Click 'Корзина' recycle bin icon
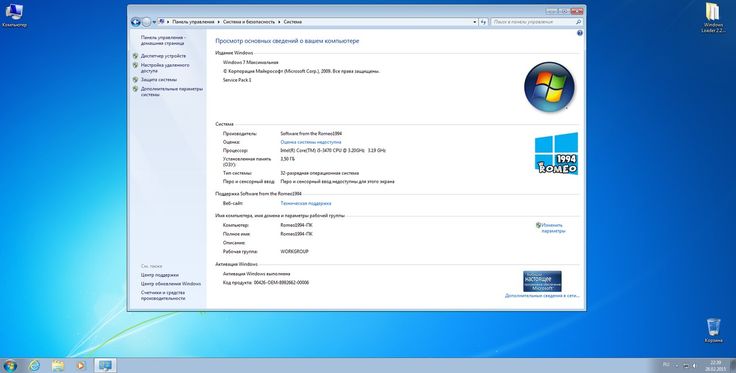Screen dimensions: 736x373 (713, 330)
